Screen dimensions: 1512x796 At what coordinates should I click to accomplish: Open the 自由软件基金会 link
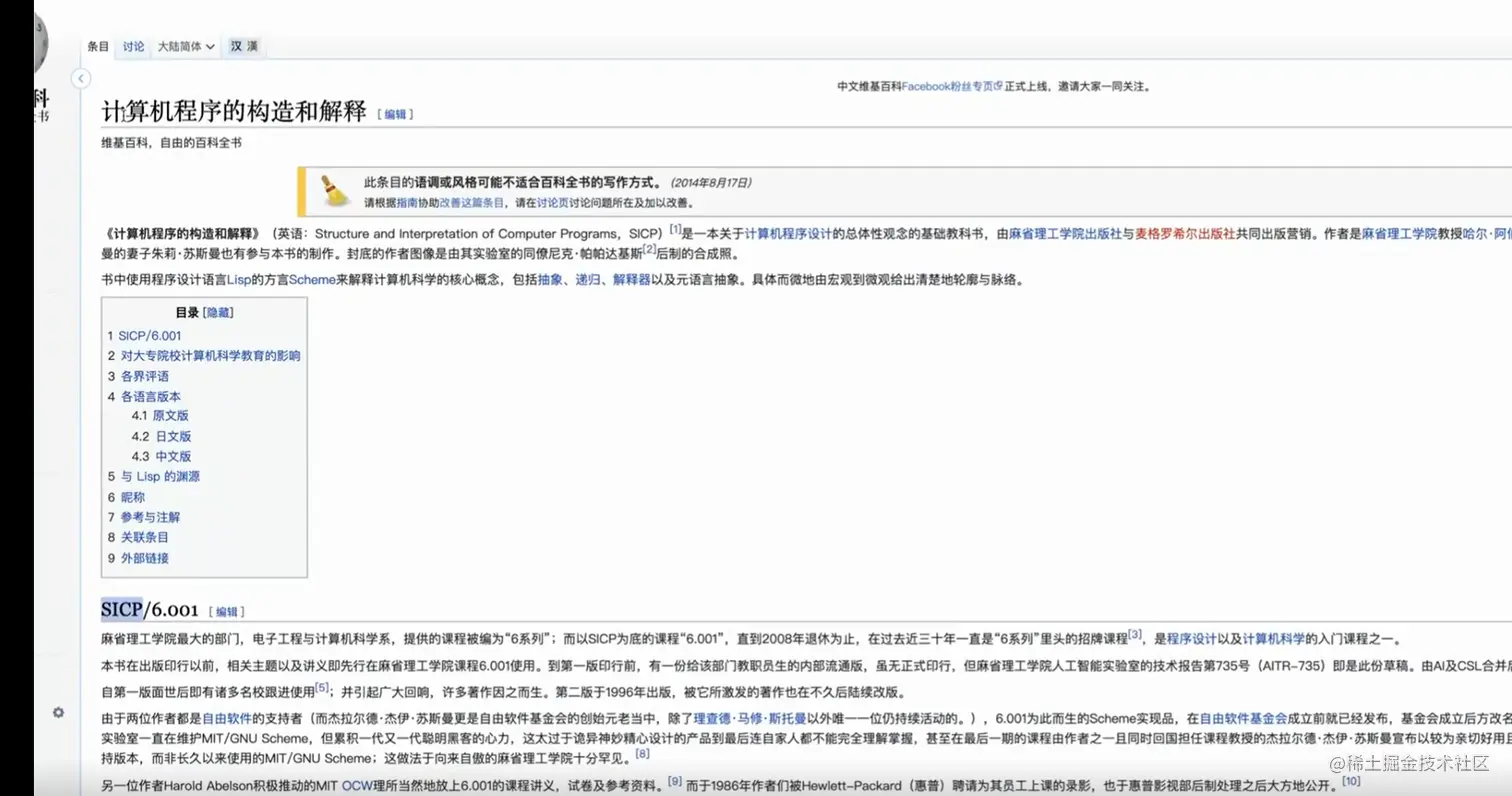[1243, 718]
